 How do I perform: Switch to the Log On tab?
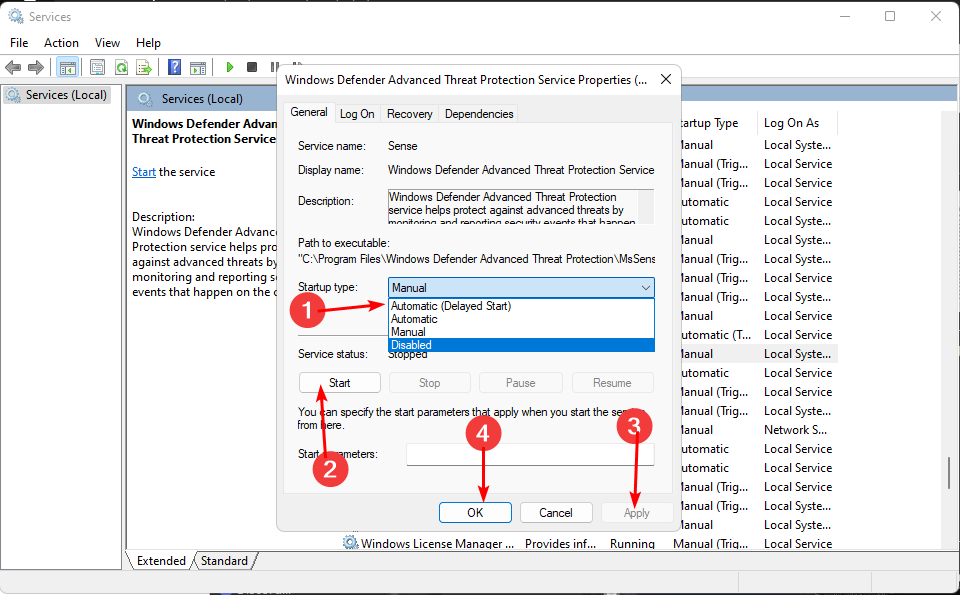pyautogui.click(x=357, y=114)
